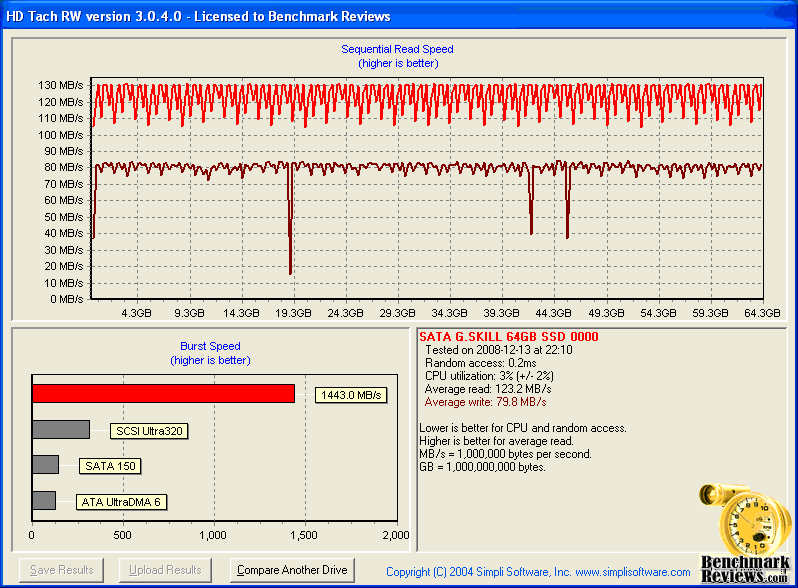Click the gray SATA 150 bar
798x588 pixels.
(x=45, y=465)
